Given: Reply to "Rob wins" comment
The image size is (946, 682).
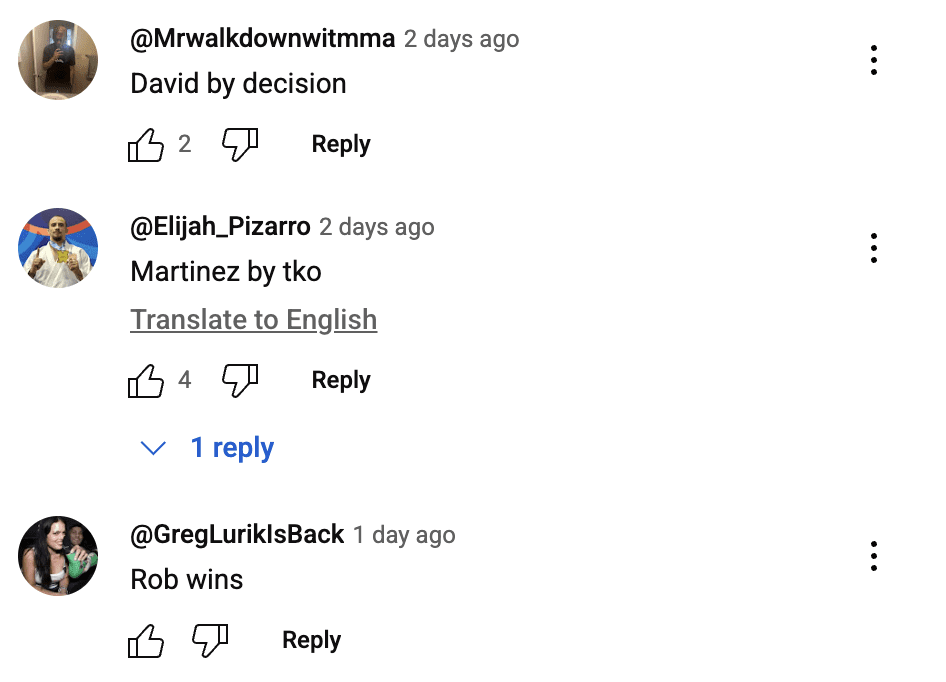Looking at the screenshot, I should [311, 640].
